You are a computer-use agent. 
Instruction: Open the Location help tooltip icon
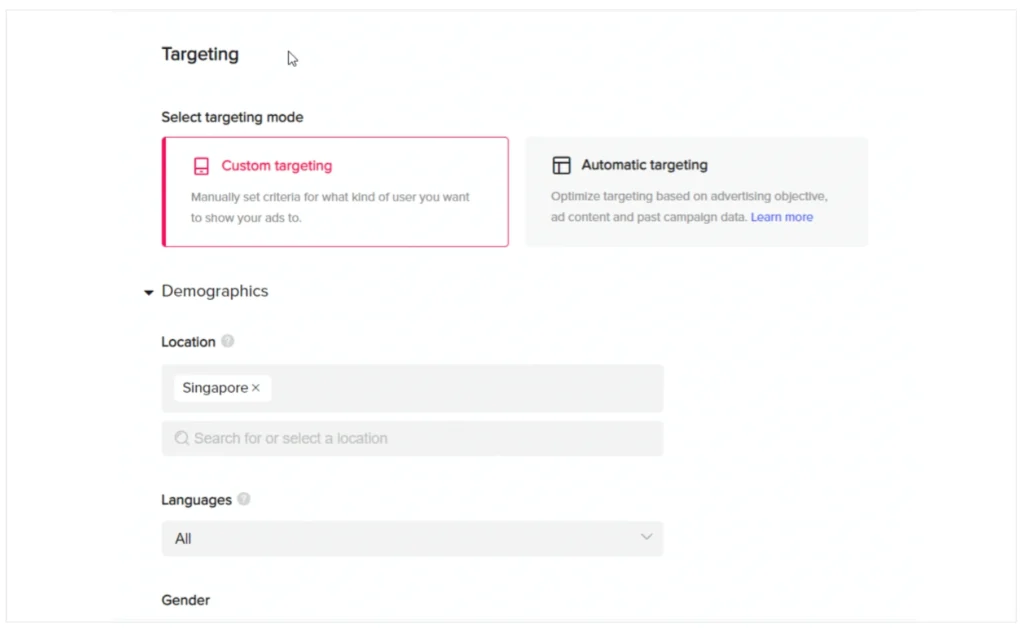(227, 341)
